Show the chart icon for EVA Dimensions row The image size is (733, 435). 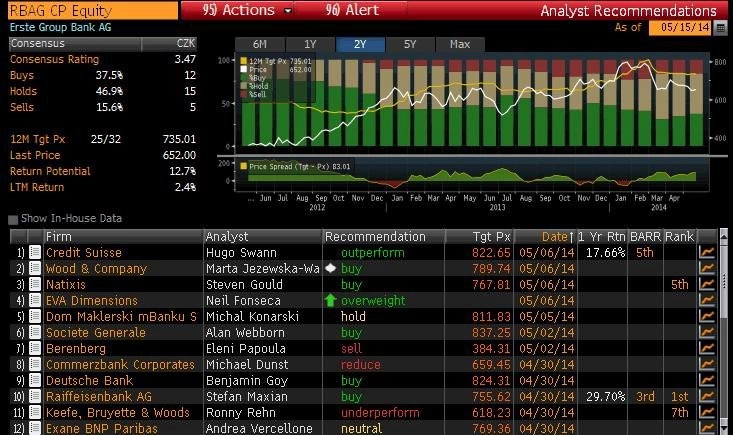click(x=706, y=300)
